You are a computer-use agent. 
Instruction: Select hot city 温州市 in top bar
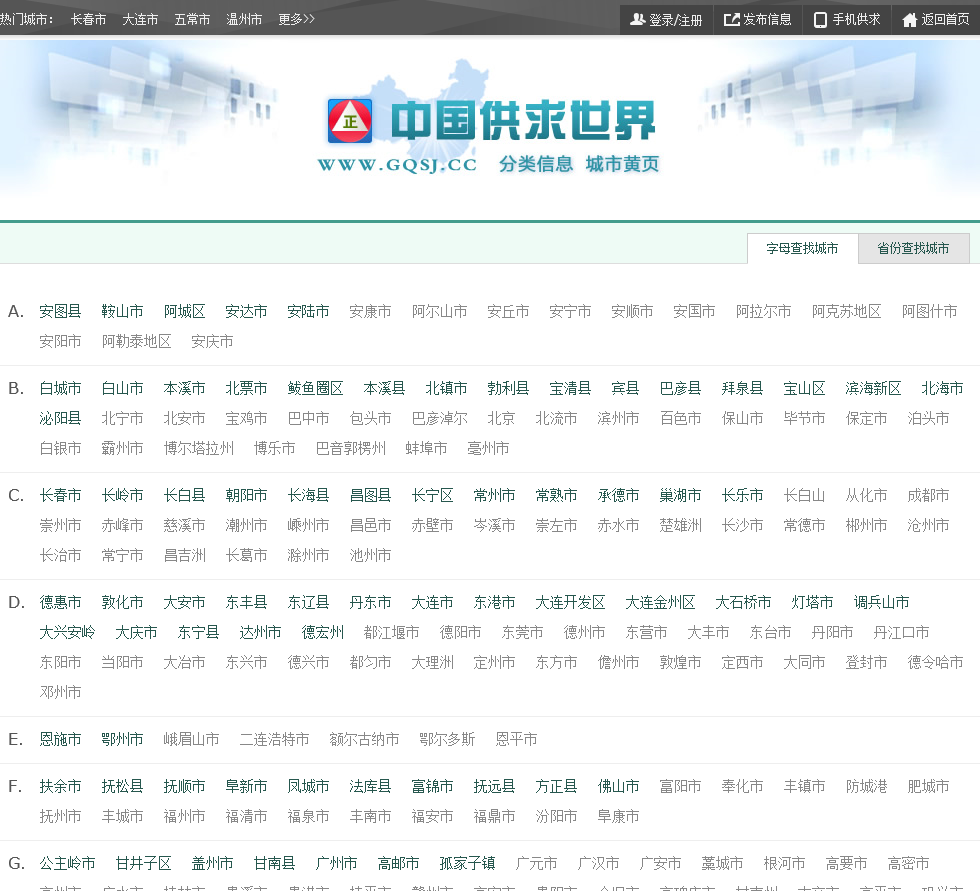pyautogui.click(x=244, y=19)
